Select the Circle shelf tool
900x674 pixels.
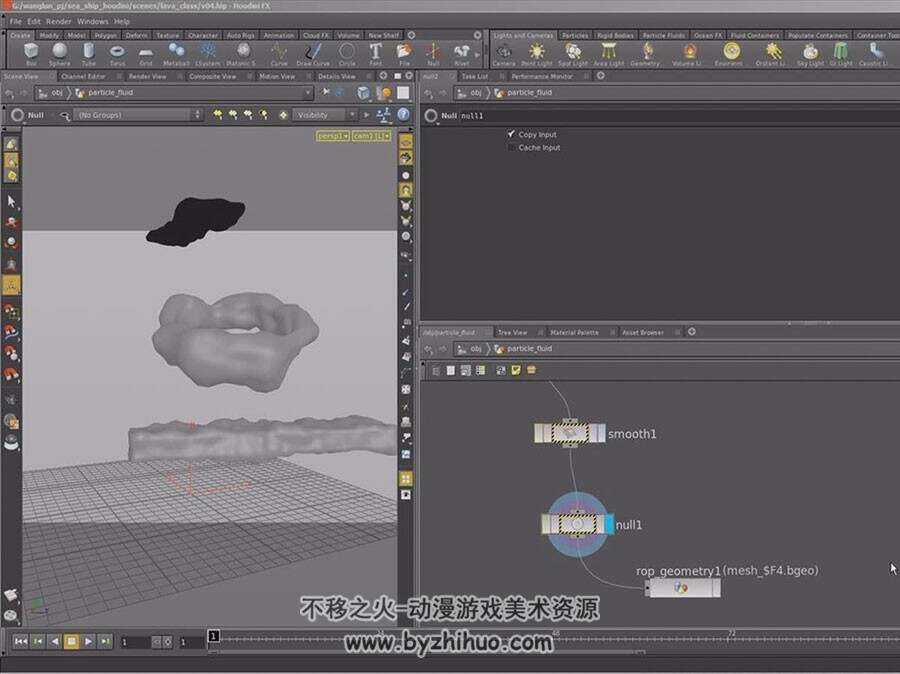pyautogui.click(x=347, y=55)
